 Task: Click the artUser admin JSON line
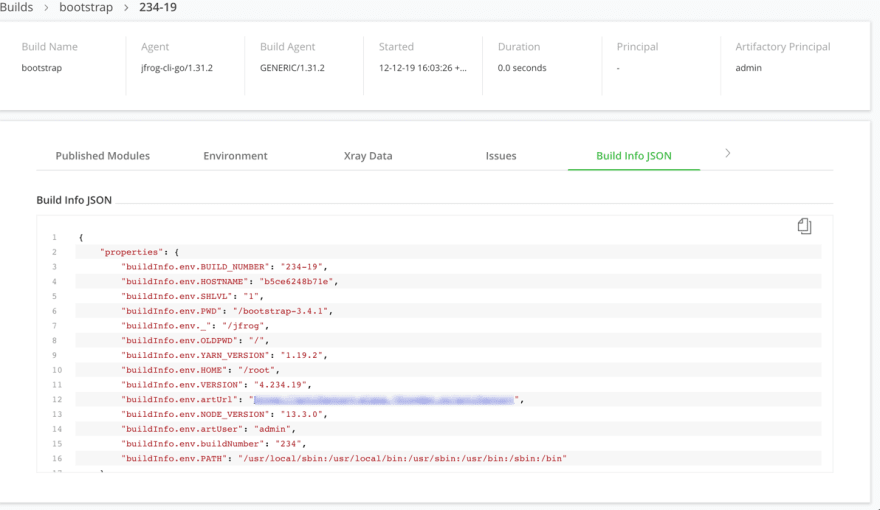(448, 429)
